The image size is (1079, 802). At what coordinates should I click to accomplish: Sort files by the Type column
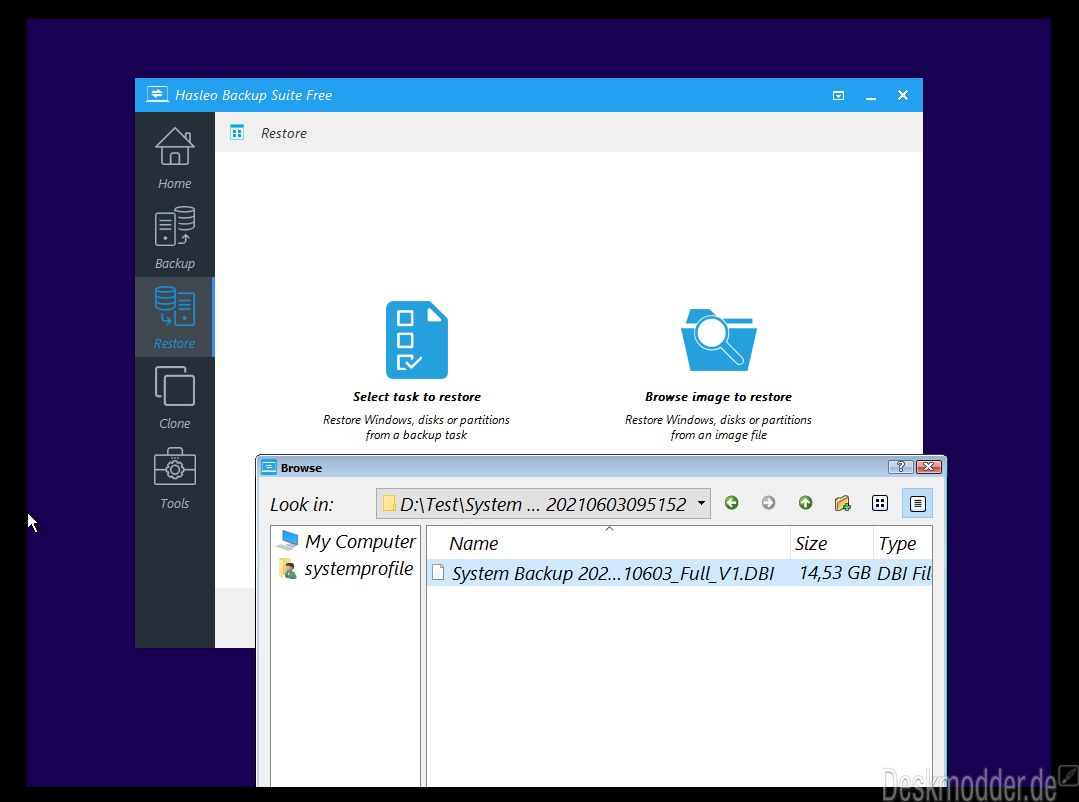[x=903, y=543]
